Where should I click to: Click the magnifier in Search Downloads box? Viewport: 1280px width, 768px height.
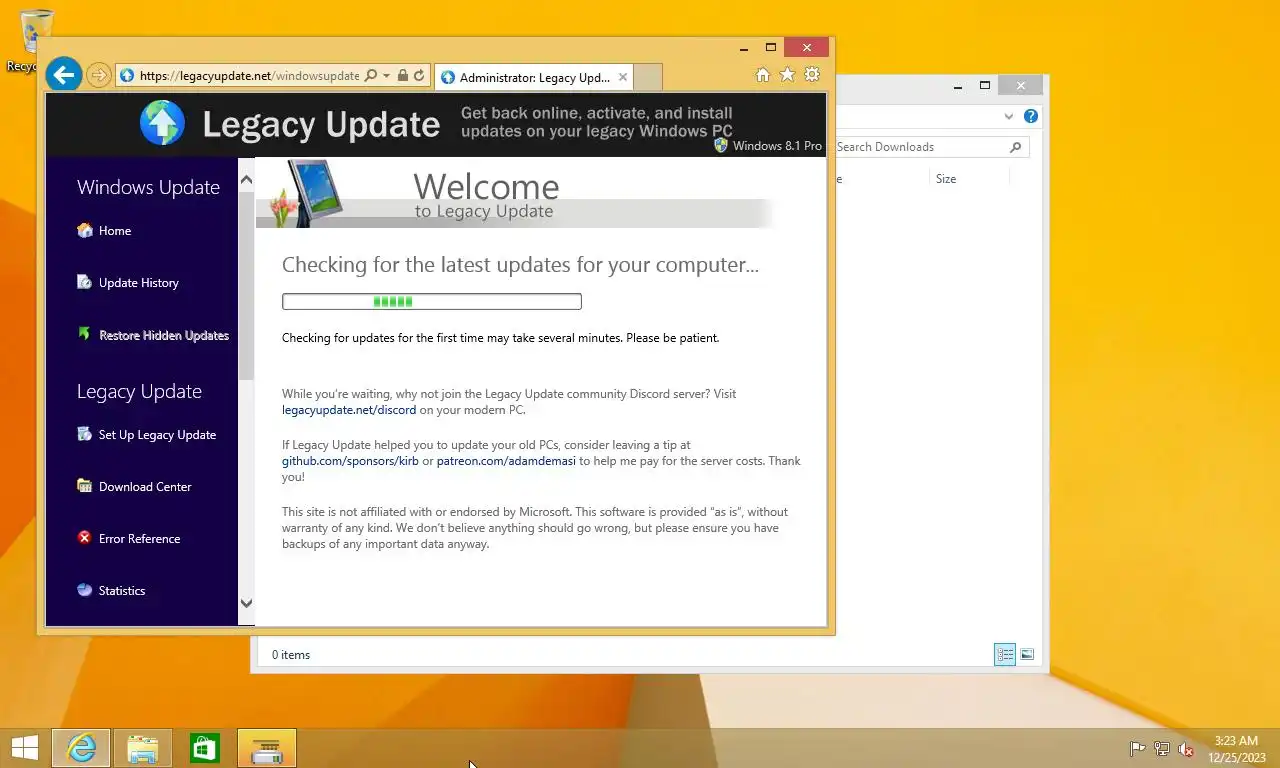click(1015, 147)
